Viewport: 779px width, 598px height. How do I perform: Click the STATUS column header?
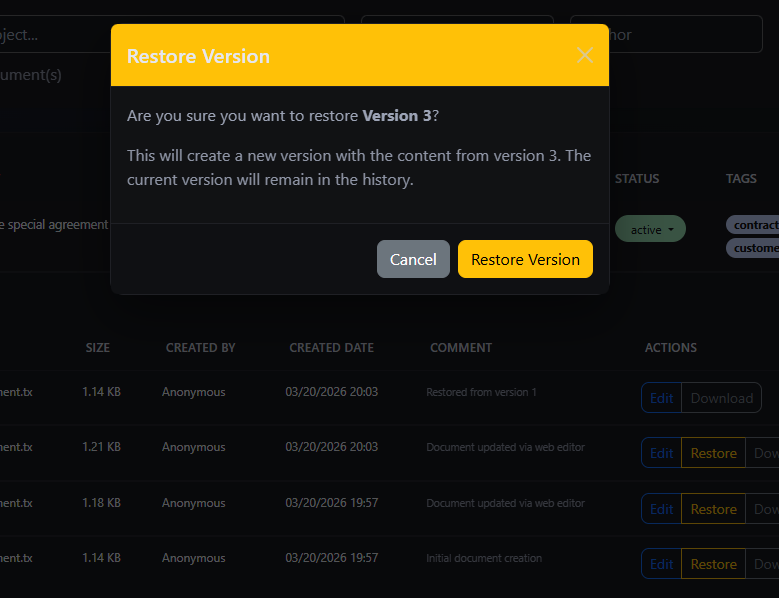637,179
